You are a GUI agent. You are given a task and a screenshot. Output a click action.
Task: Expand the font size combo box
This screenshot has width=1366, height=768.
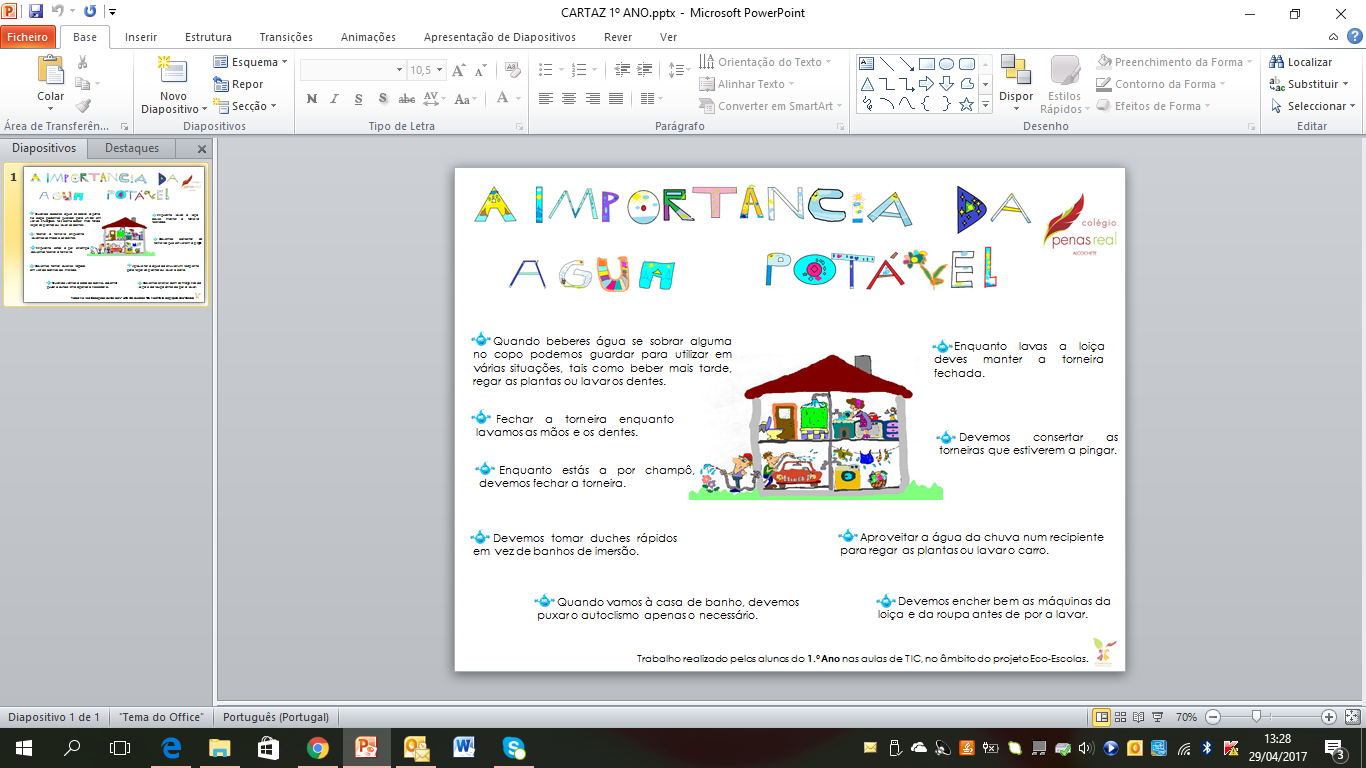441,70
